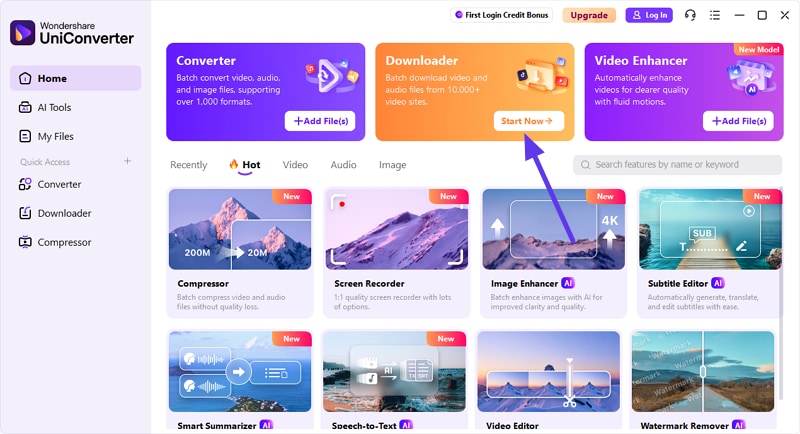Click Start Now in Downloader card

tap(529, 121)
